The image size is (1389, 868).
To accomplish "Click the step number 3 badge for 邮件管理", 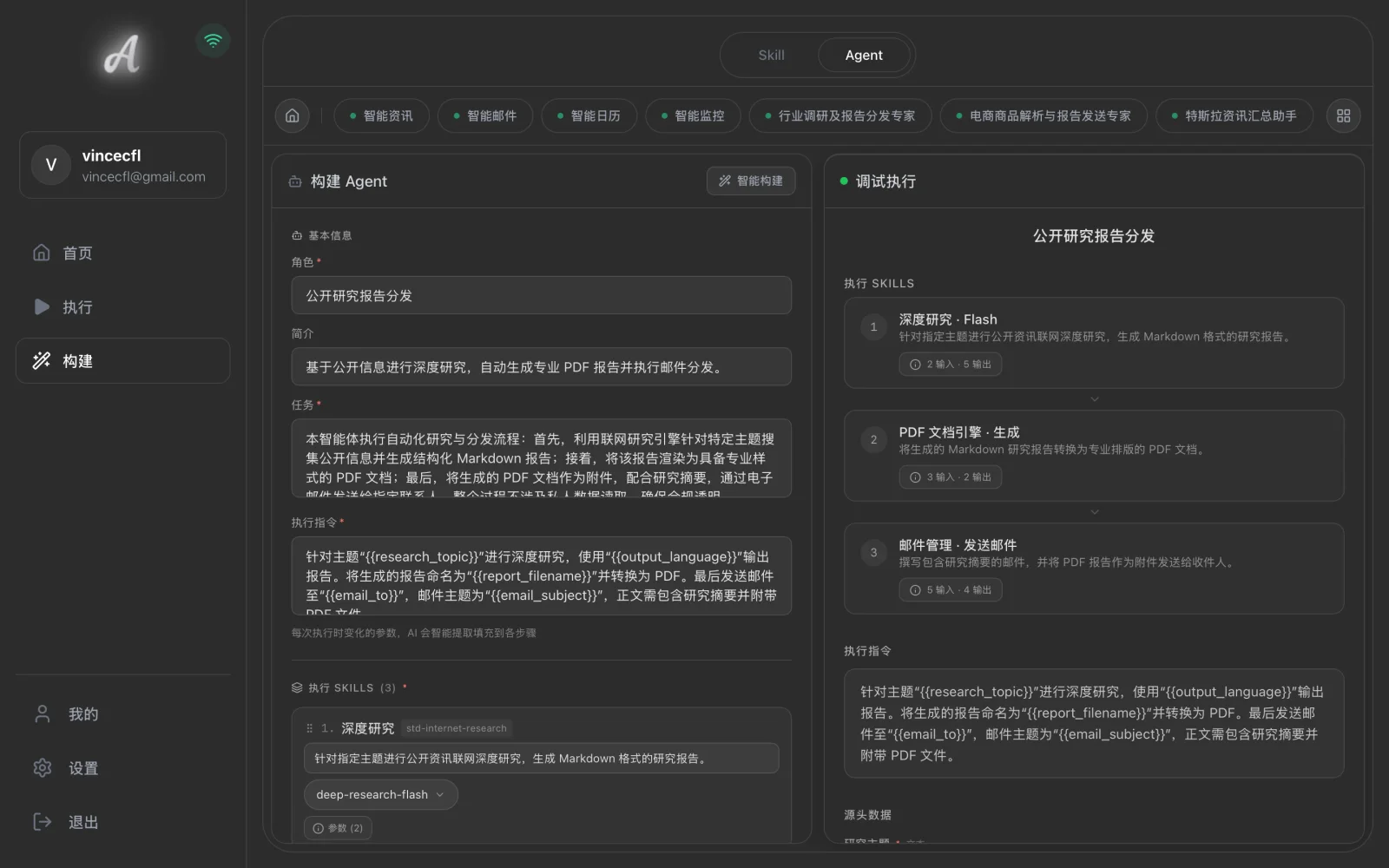I will pyautogui.click(x=873, y=552).
